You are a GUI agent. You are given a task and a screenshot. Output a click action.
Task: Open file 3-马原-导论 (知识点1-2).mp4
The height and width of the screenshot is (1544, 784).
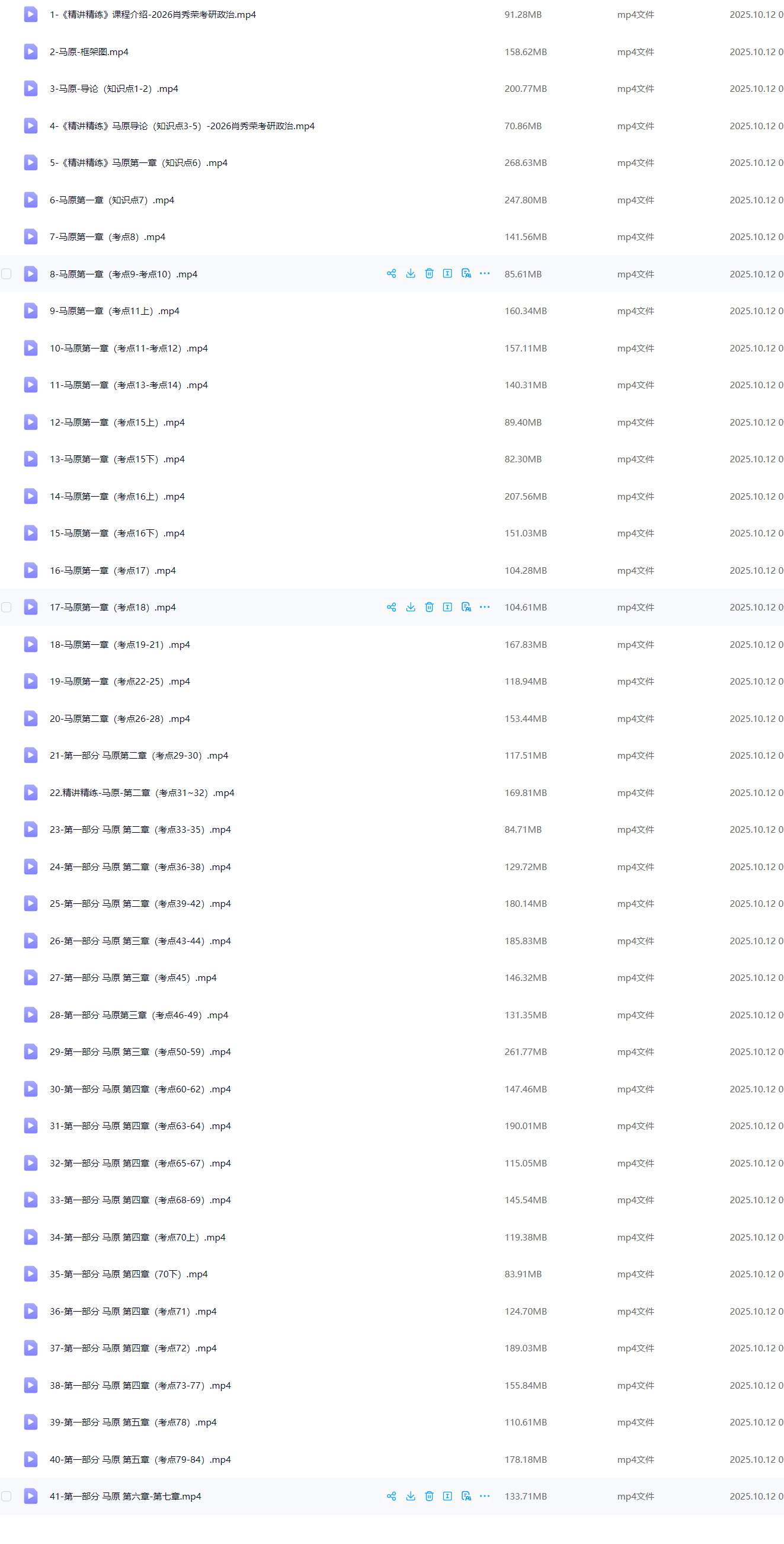tap(114, 89)
